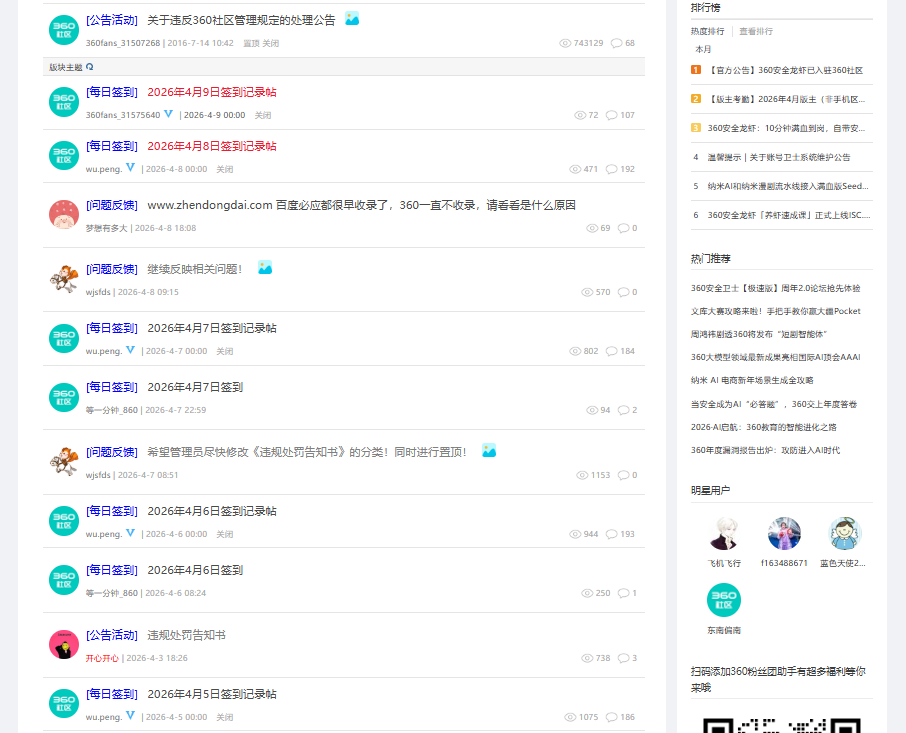
Task: Open ranked post 360安全龙虾 养虾速成课
Action: pos(789,215)
